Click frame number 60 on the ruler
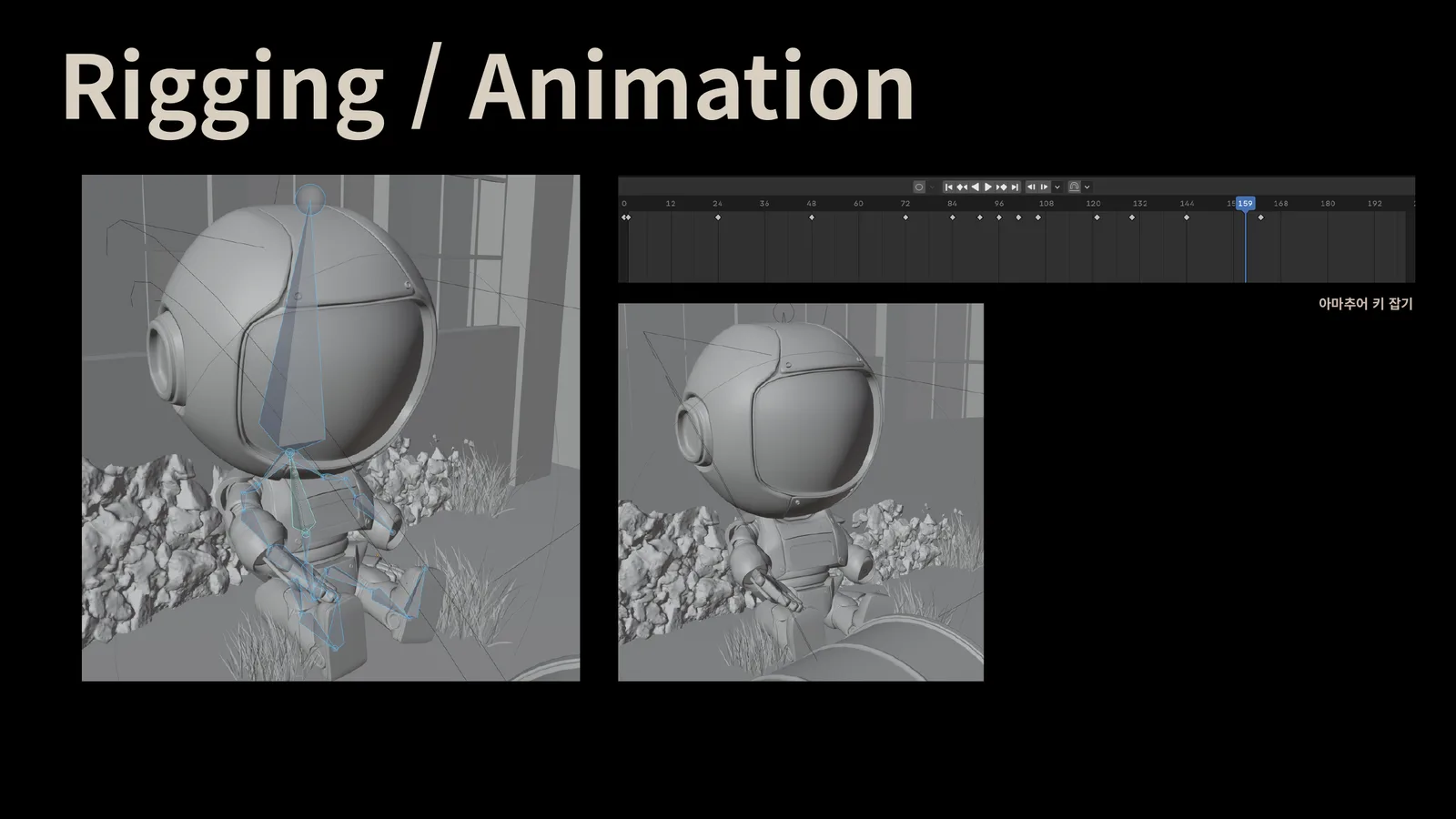The height and width of the screenshot is (819, 1456). click(x=858, y=204)
